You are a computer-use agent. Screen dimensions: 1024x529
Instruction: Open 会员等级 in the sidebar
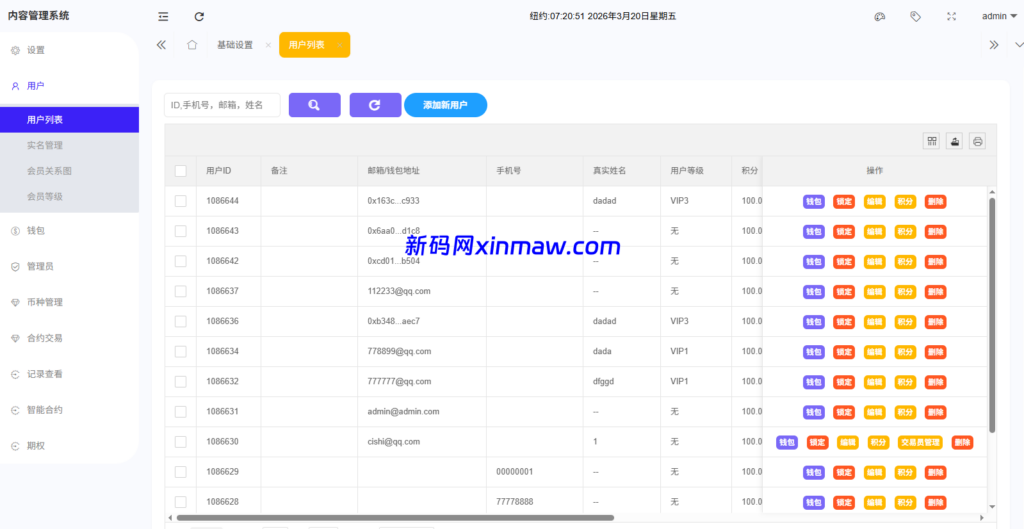(x=69, y=197)
